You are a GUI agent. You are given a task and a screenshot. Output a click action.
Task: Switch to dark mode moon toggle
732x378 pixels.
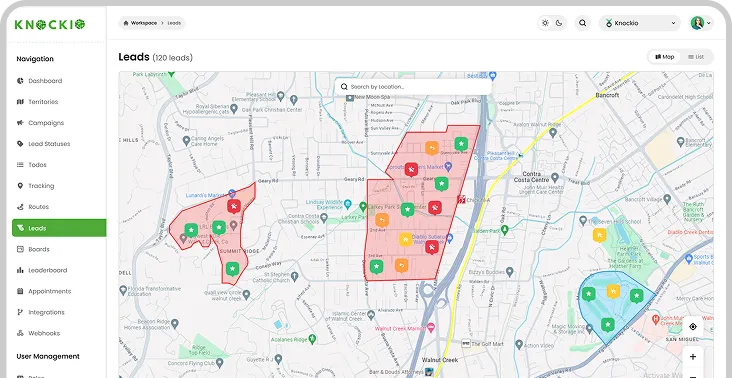(x=559, y=23)
